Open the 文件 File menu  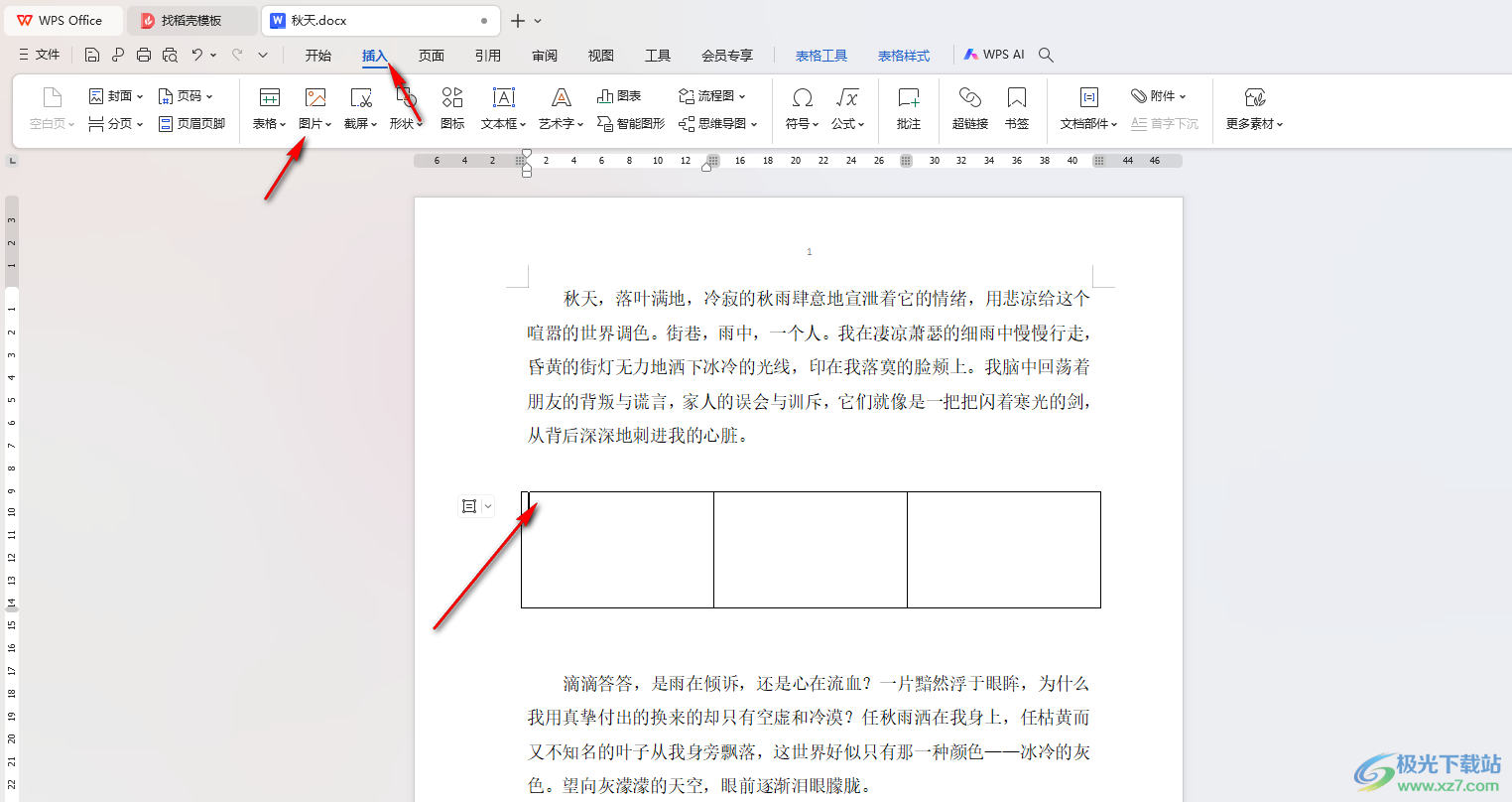pos(40,55)
